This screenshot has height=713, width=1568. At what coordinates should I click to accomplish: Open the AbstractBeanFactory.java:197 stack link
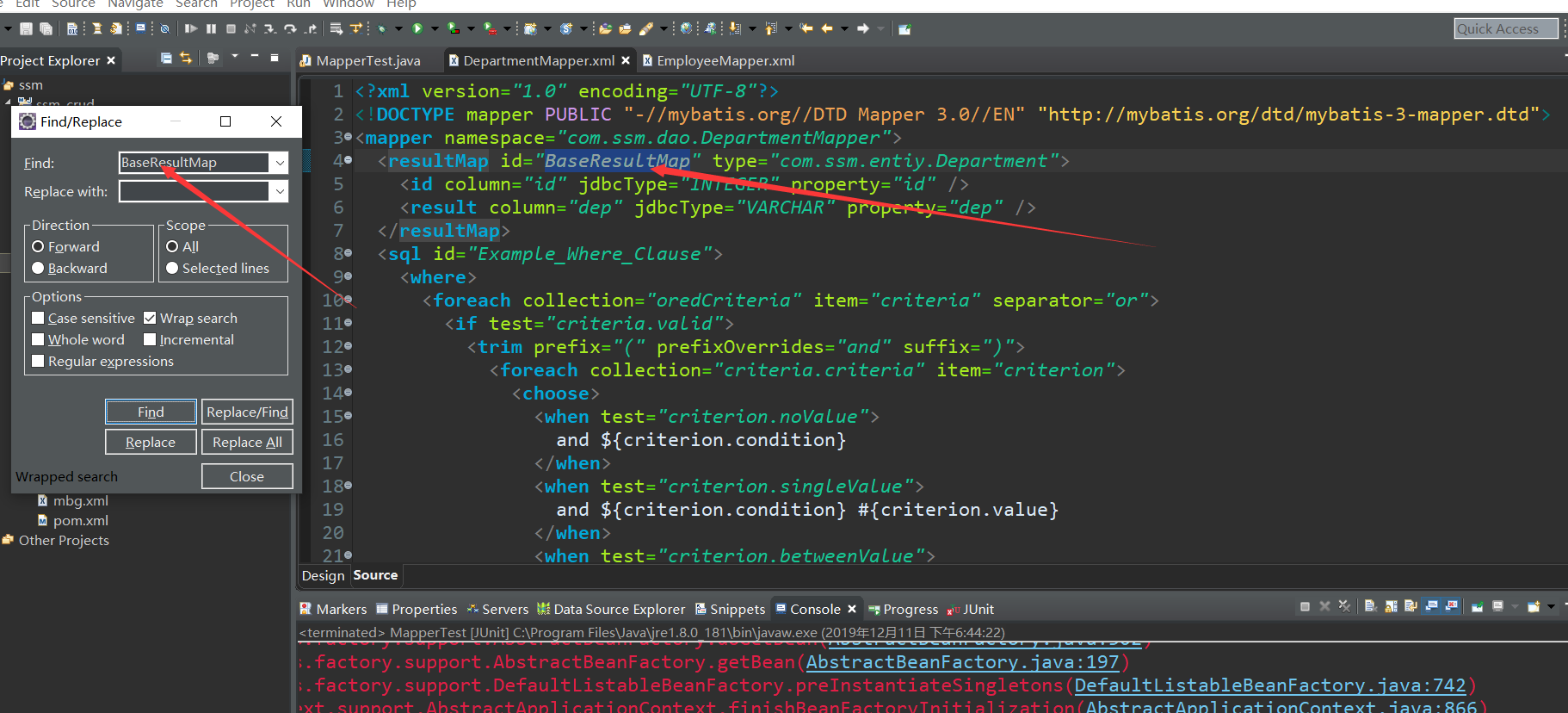962,662
